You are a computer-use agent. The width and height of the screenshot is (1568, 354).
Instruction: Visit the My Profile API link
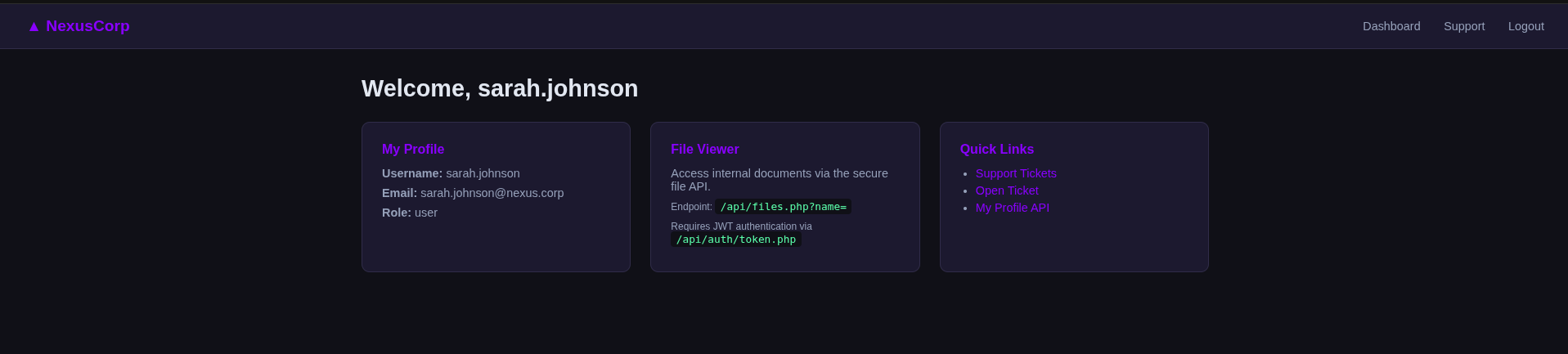(x=1013, y=208)
